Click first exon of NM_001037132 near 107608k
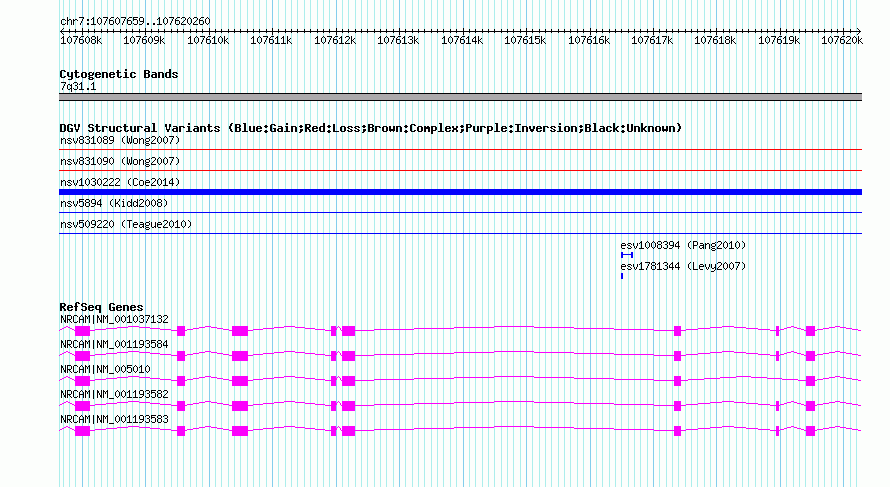This screenshot has height=487, width=890. [x=82, y=331]
